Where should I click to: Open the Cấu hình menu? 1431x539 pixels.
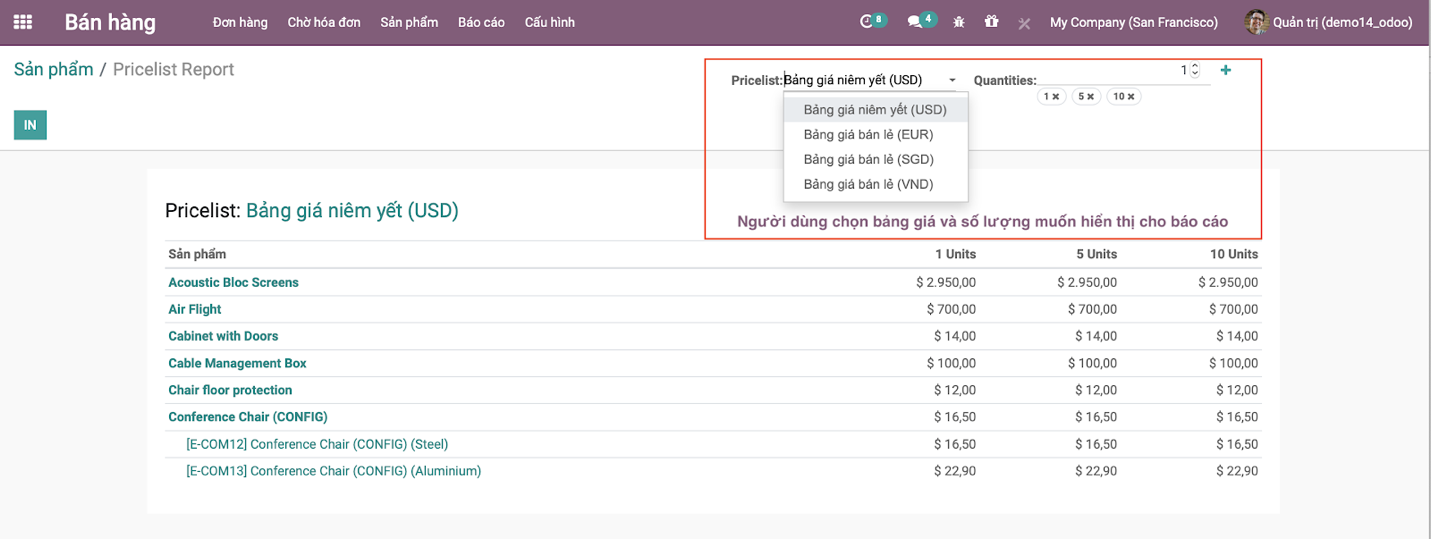(x=549, y=22)
